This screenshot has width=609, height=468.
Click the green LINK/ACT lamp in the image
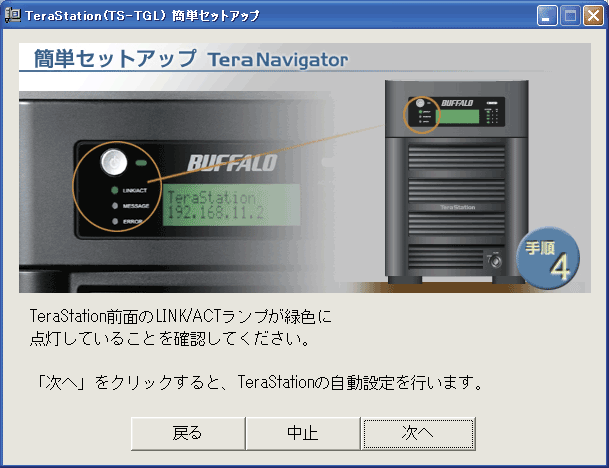pyautogui.click(x=115, y=190)
